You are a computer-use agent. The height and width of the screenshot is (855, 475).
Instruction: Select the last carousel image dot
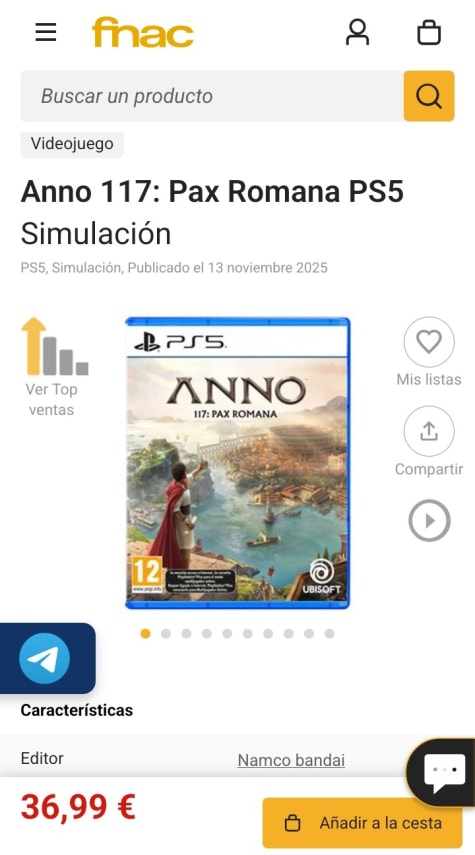point(329,634)
